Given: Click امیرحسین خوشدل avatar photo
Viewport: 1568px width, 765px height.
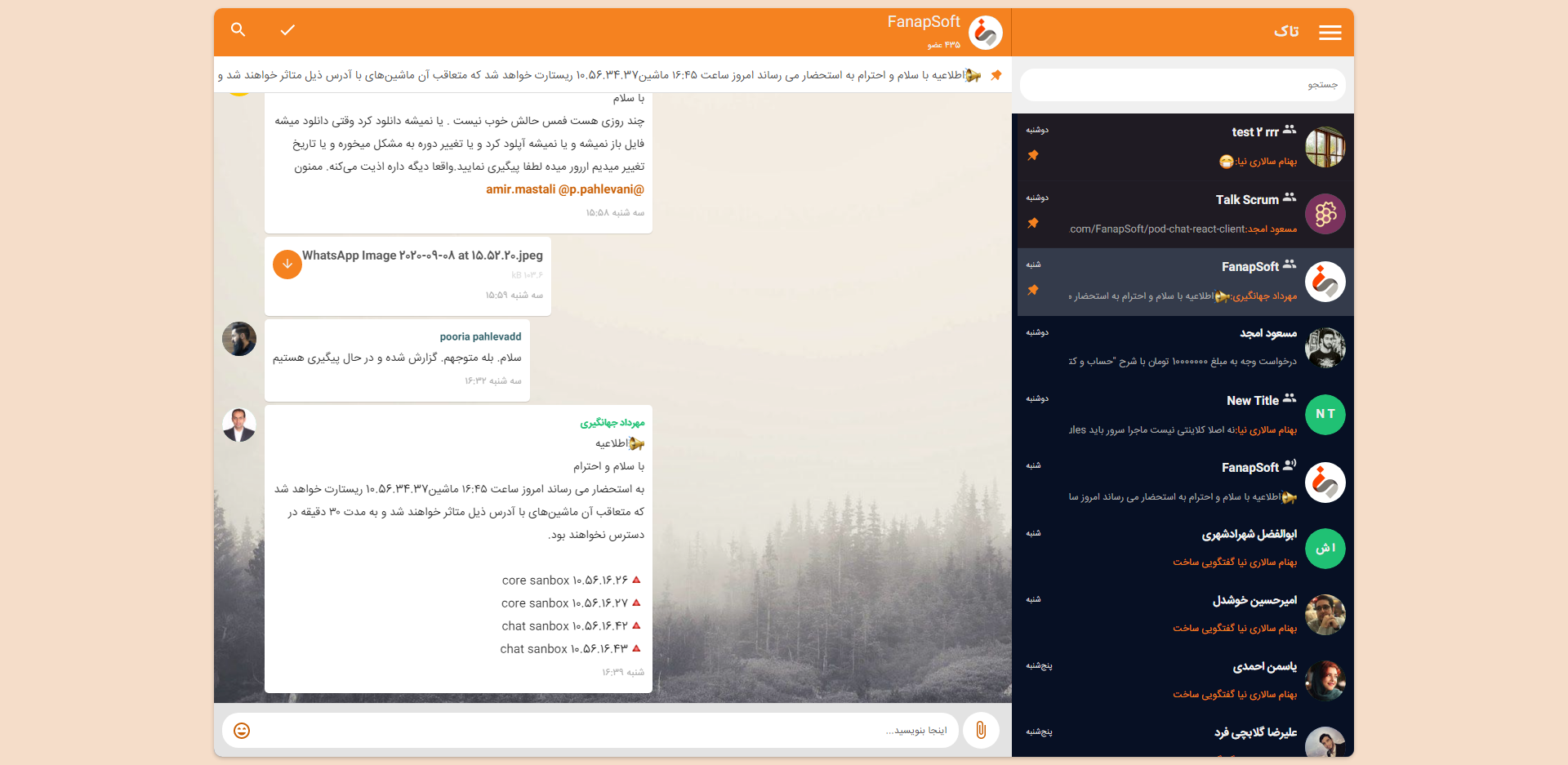Looking at the screenshot, I should click(1325, 615).
